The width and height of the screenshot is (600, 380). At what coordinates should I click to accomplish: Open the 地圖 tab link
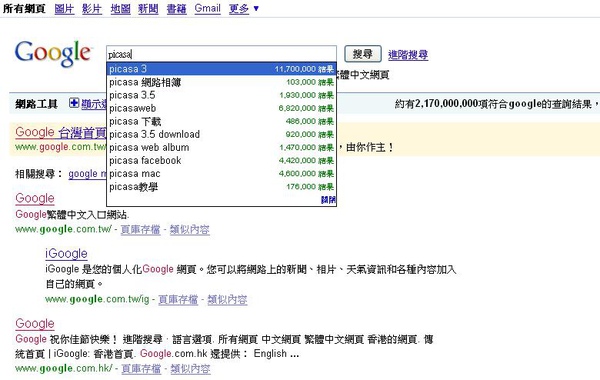click(120, 8)
